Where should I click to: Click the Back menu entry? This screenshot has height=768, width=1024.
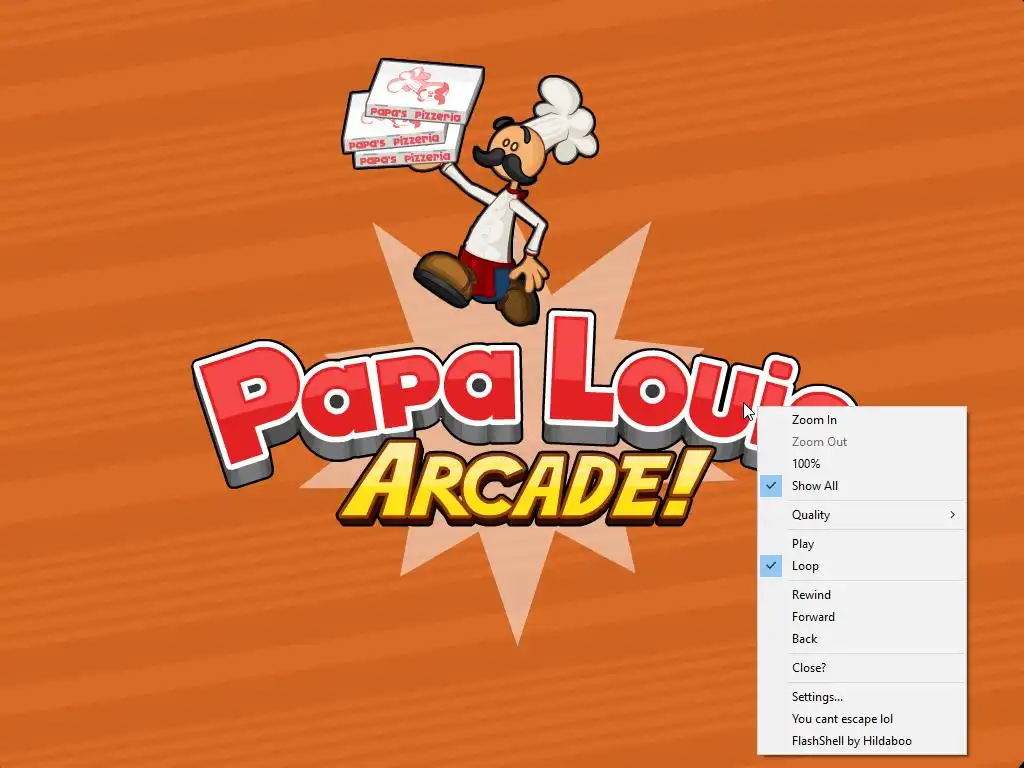(x=861, y=639)
